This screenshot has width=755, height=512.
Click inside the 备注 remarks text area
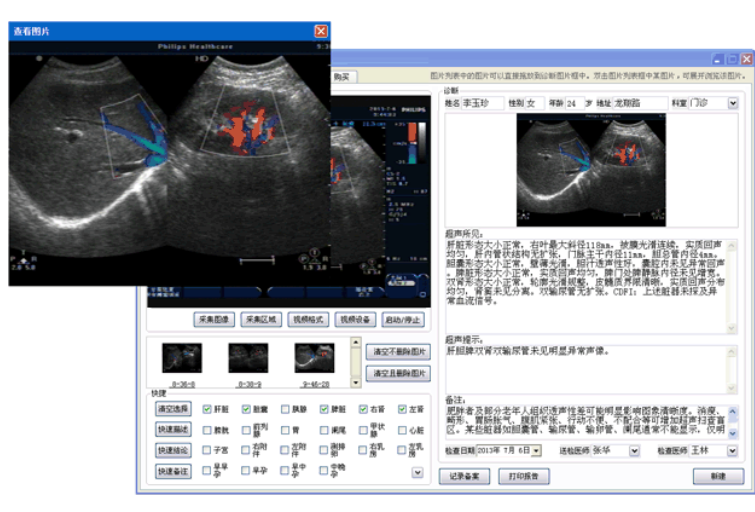pos(586,421)
